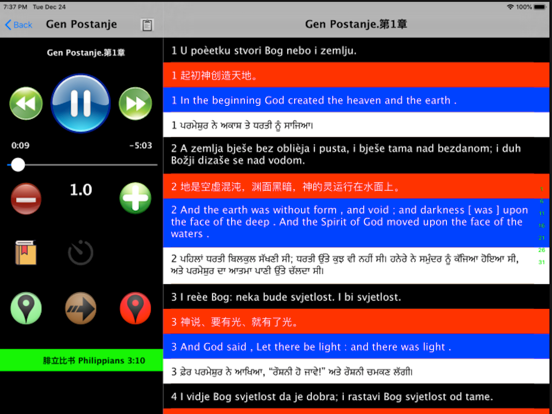Pause audio playback
Viewport: 552px width, 414px height.
81,103
